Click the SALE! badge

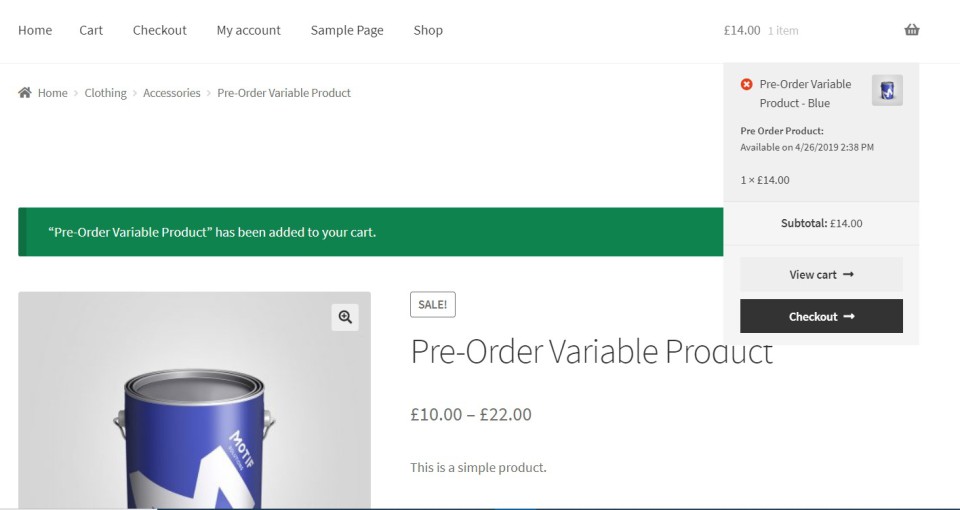(x=432, y=305)
